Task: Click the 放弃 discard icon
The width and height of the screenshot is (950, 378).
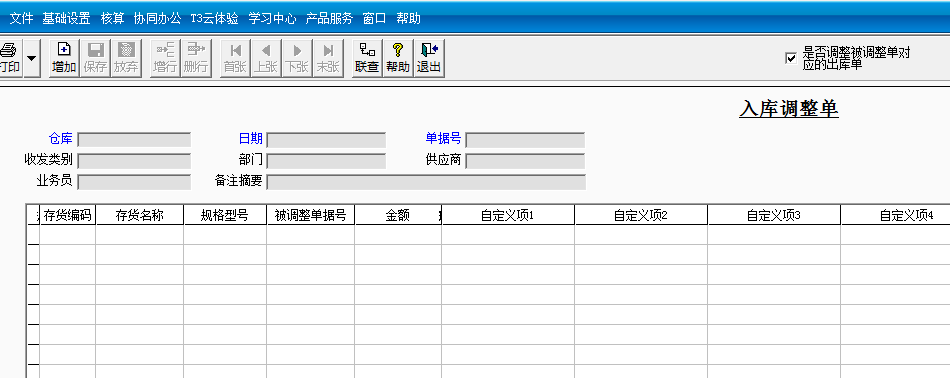Action: [x=126, y=58]
